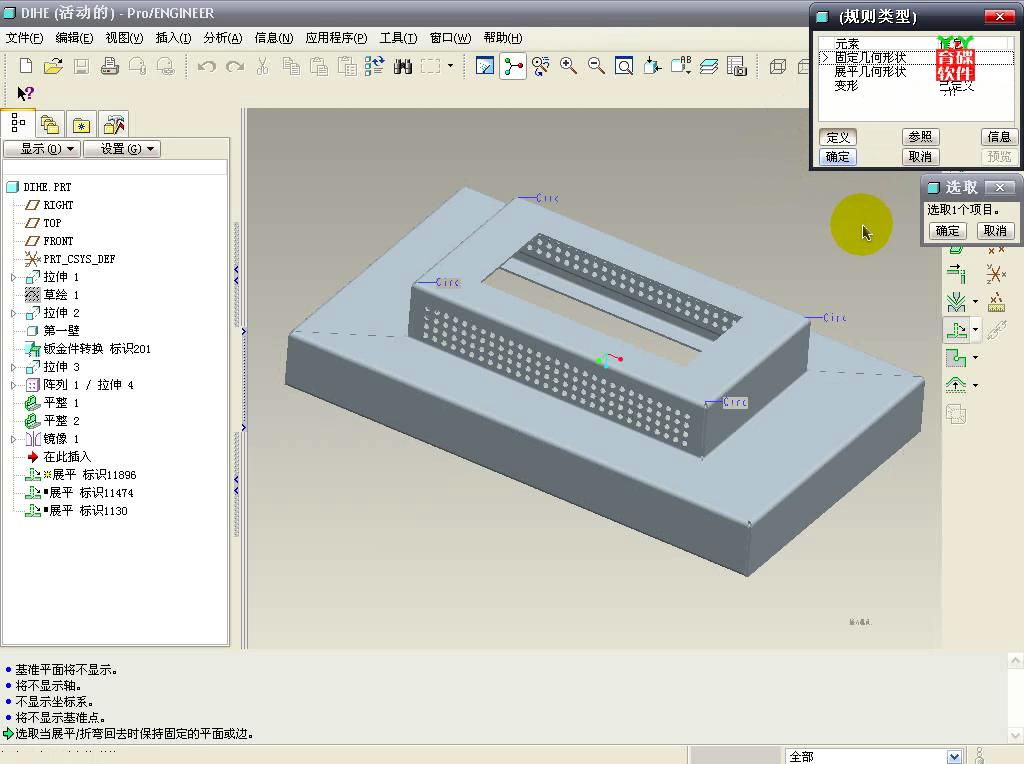The image size is (1024, 764).
Task: Select PRT_CSYS_DEF in the tree
Action: 70,259
